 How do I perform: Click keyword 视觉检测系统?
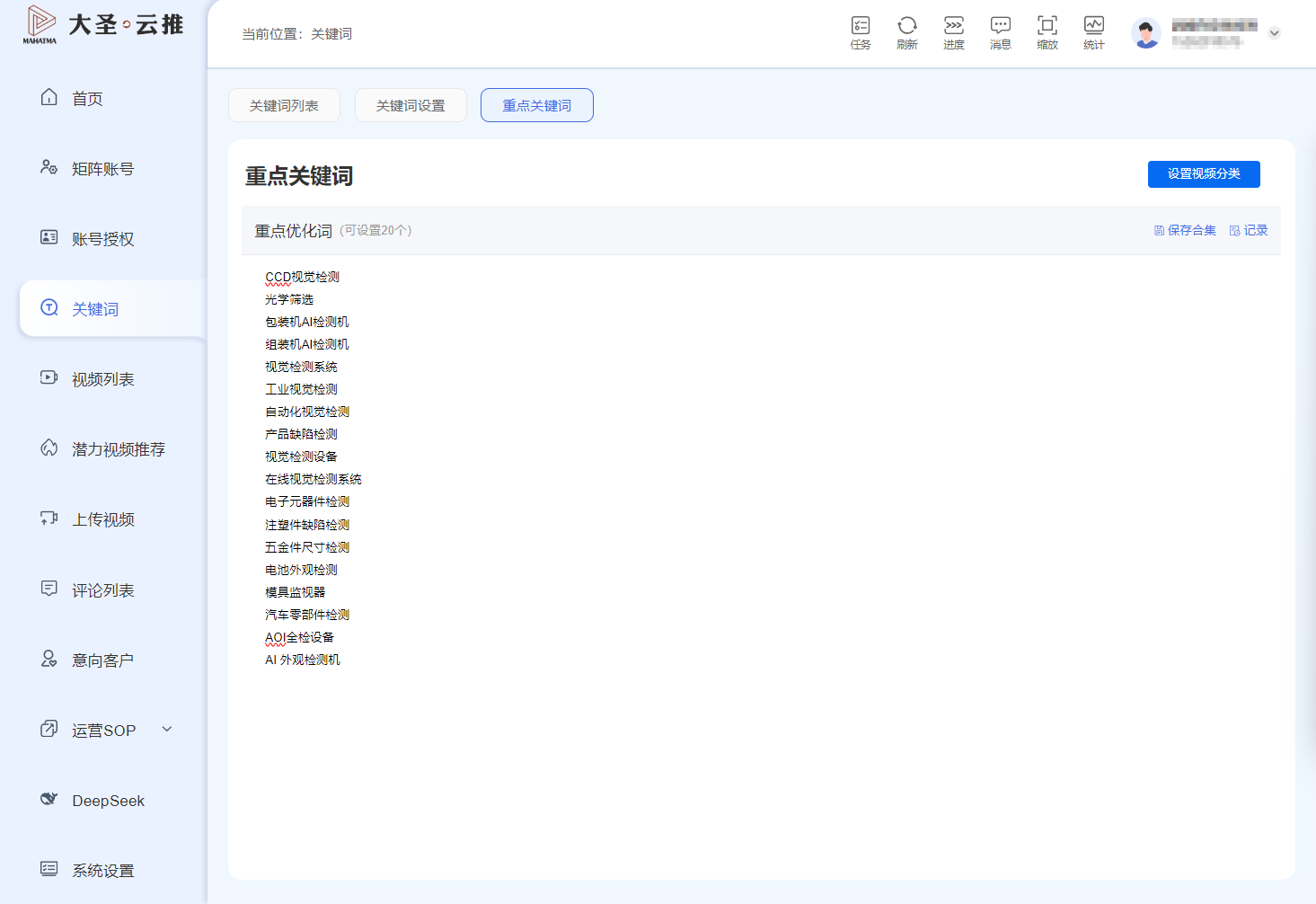point(302,367)
